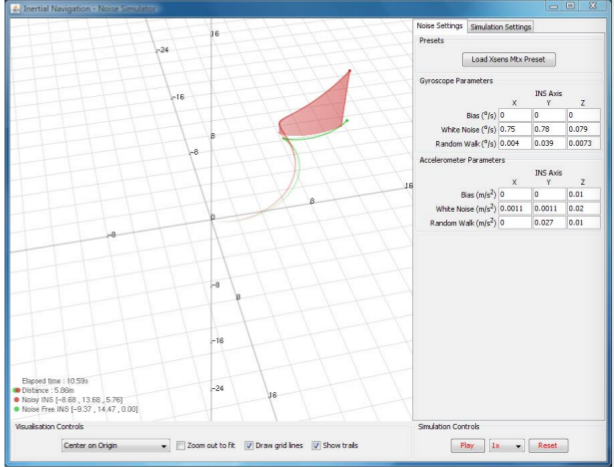Click accelerometer Random Walk X field
Image resolution: width=614 pixels, height=467 pixels.
coord(515,223)
